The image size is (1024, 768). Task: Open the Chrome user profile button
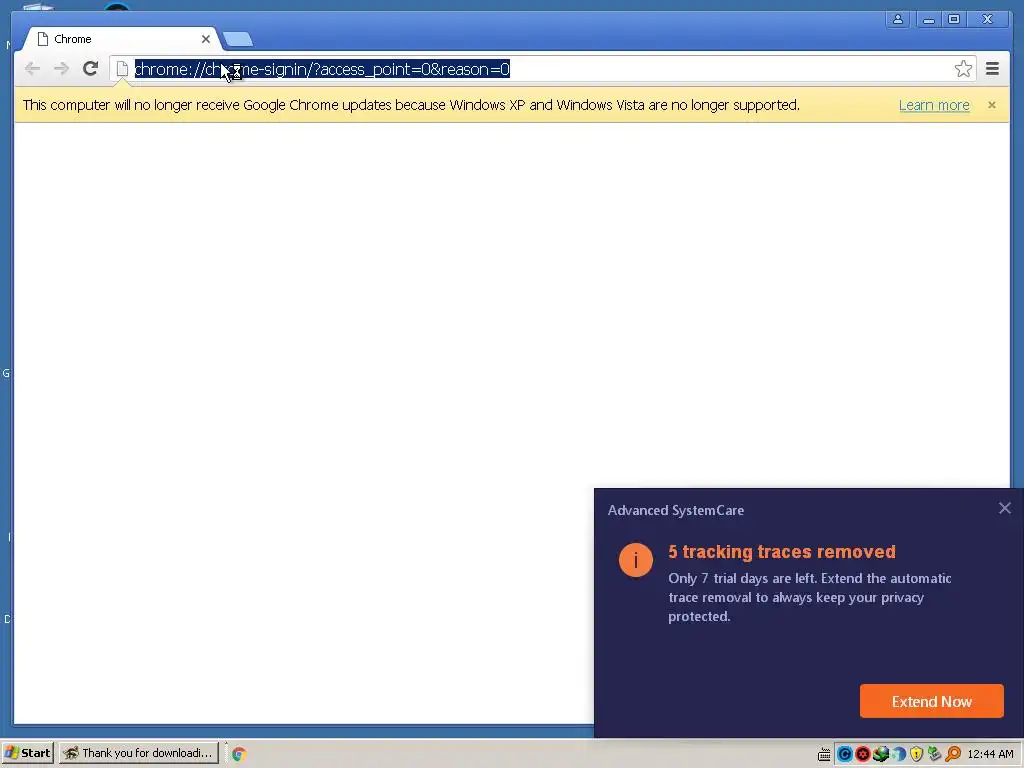[x=898, y=20]
